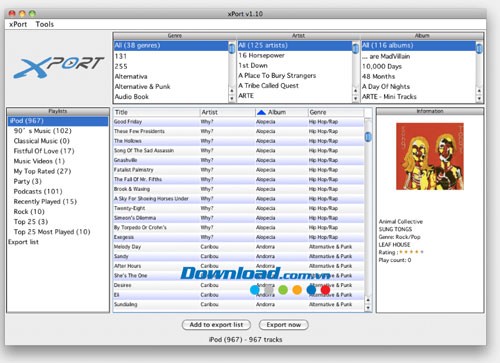500x363 pixels.
Task: Select the Rock (10) playlist
Action: (58, 212)
